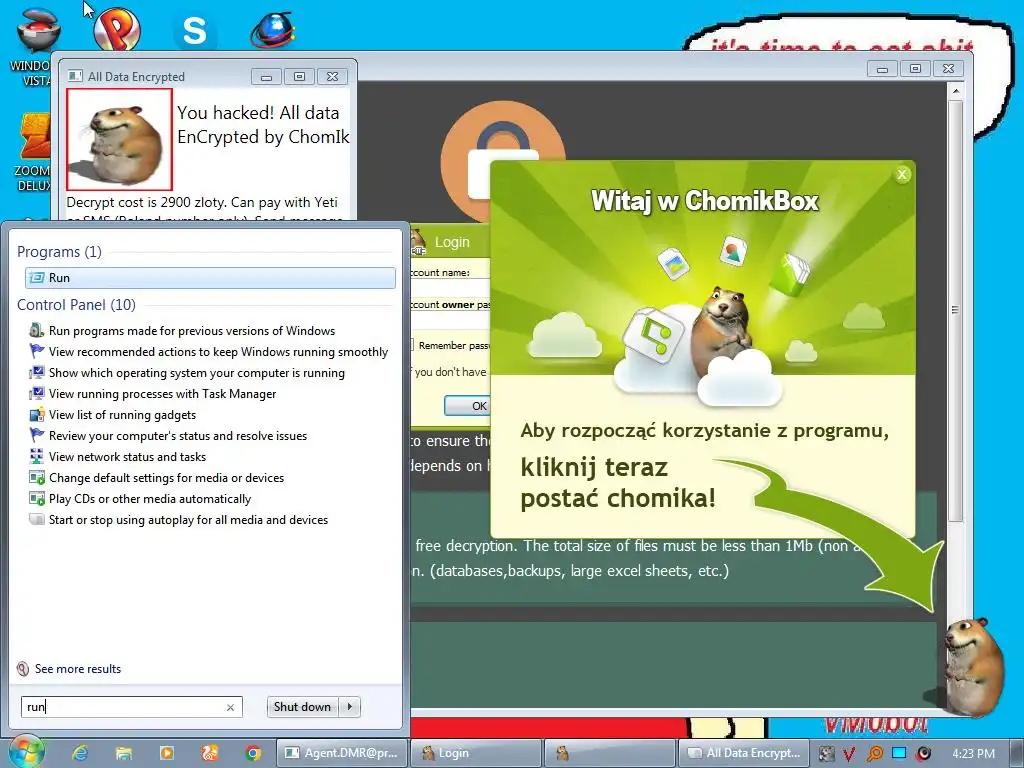Select 'View list of running gadgets'
Screen dimensions: 1024x768
(122, 415)
